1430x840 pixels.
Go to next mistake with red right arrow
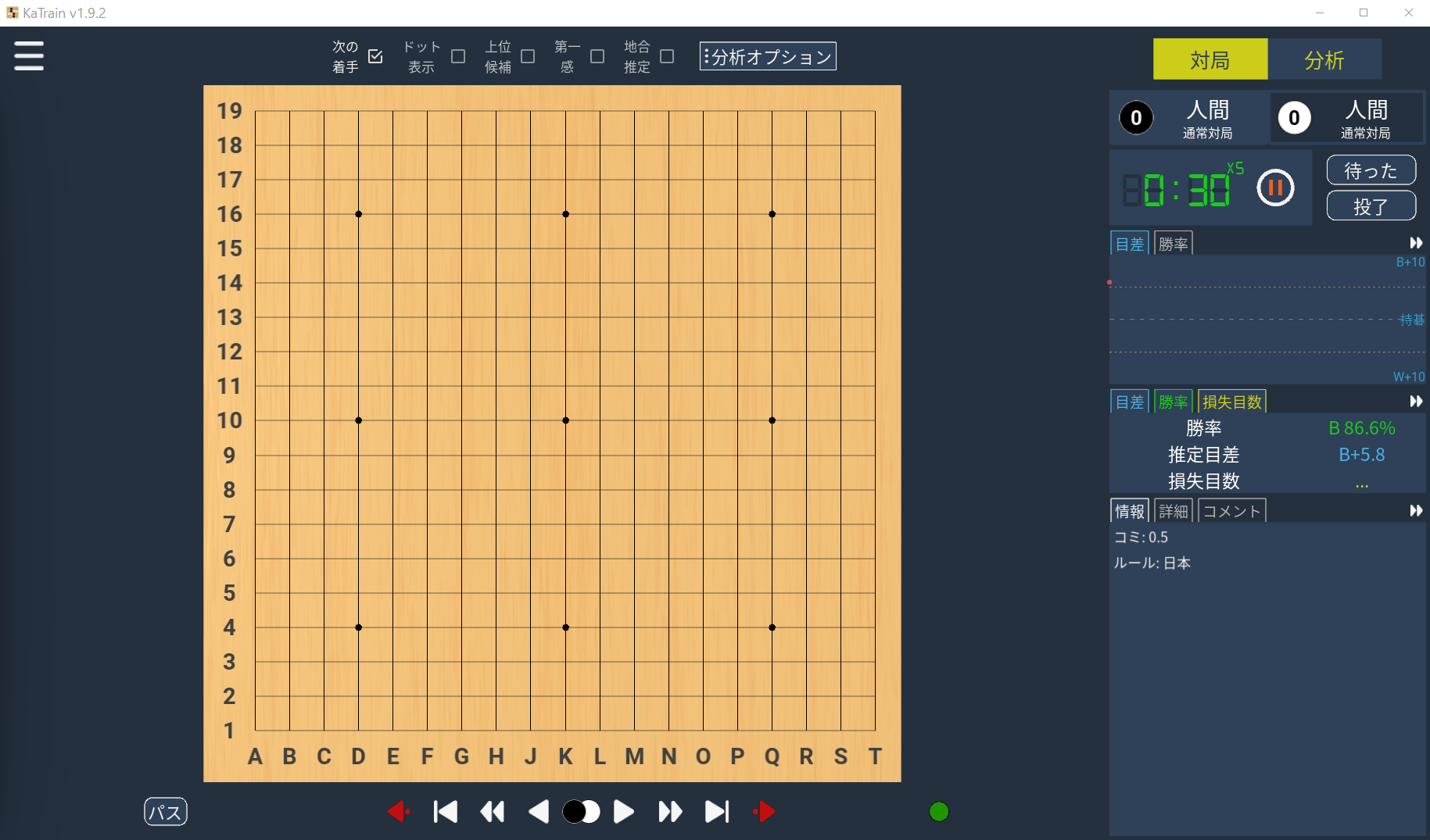764,812
